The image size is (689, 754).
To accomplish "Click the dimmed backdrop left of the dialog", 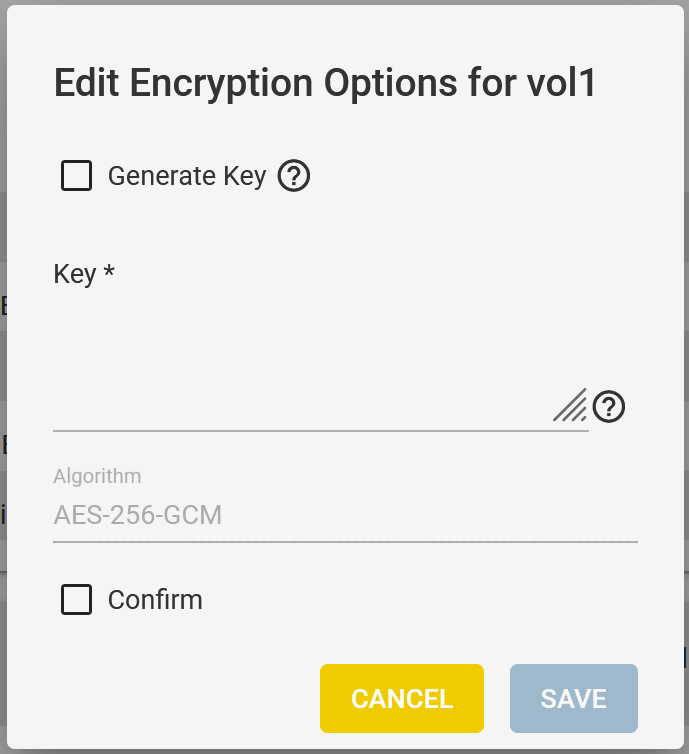I will [3, 377].
